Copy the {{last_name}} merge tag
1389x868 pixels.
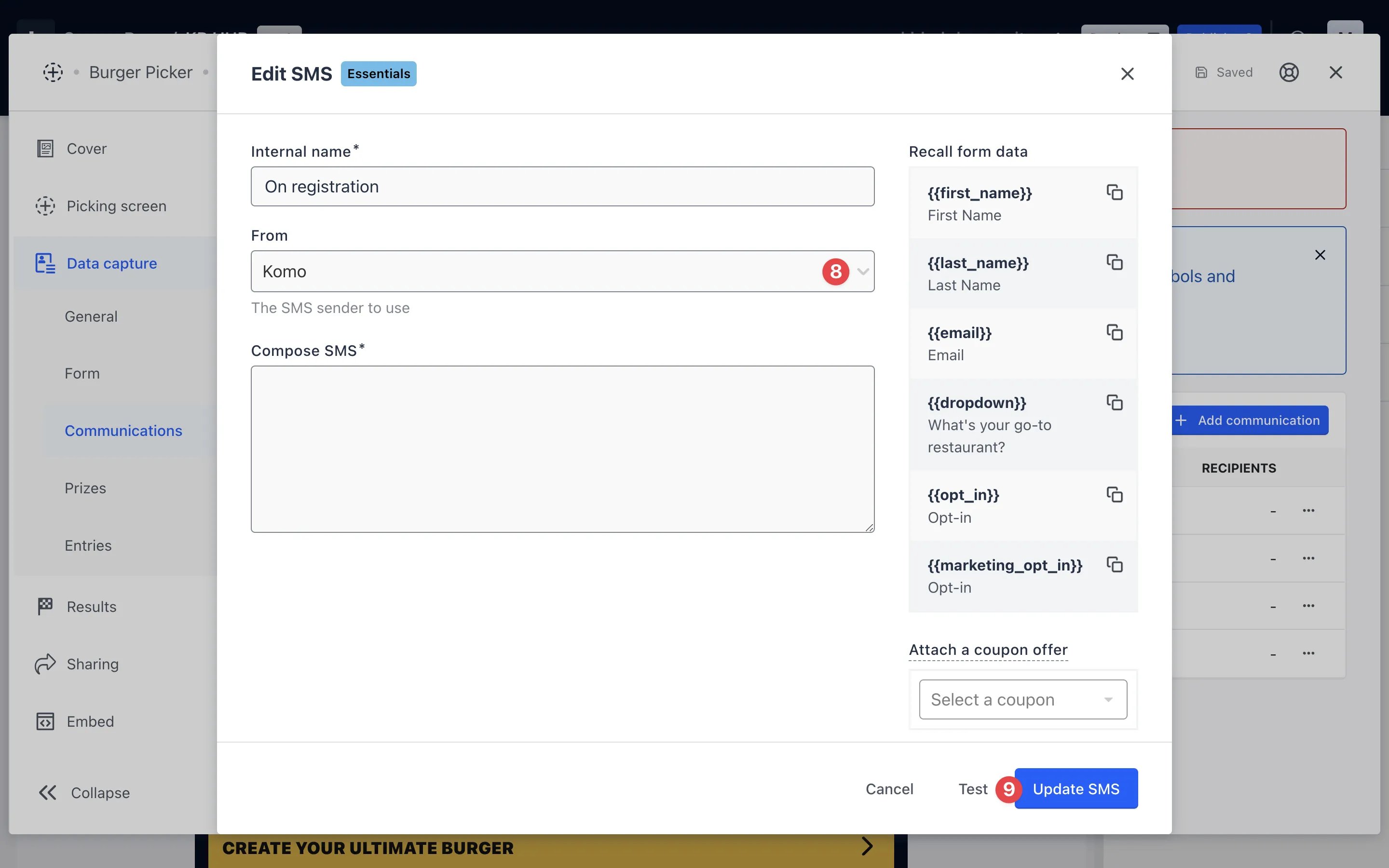[1114, 262]
